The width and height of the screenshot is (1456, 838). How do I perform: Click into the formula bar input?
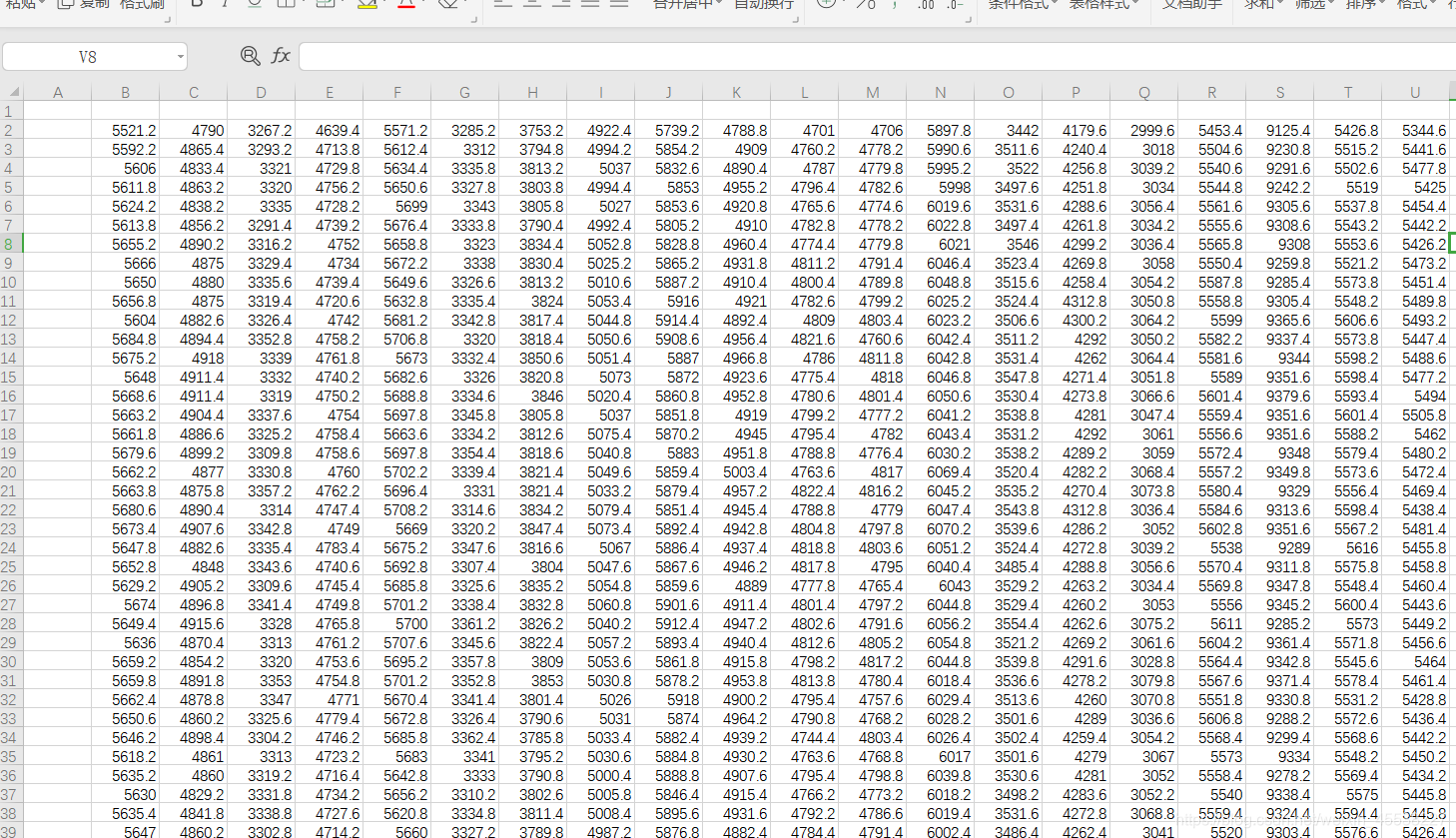(877, 57)
